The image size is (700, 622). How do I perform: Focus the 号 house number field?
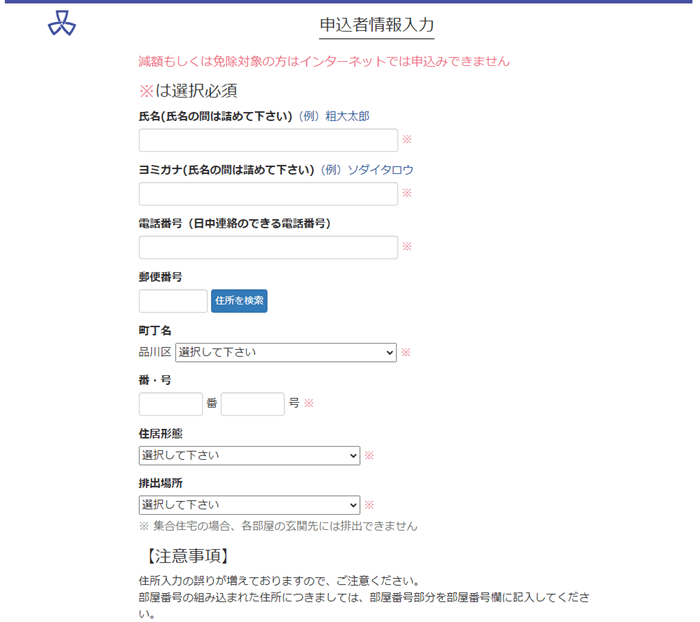coord(253,404)
